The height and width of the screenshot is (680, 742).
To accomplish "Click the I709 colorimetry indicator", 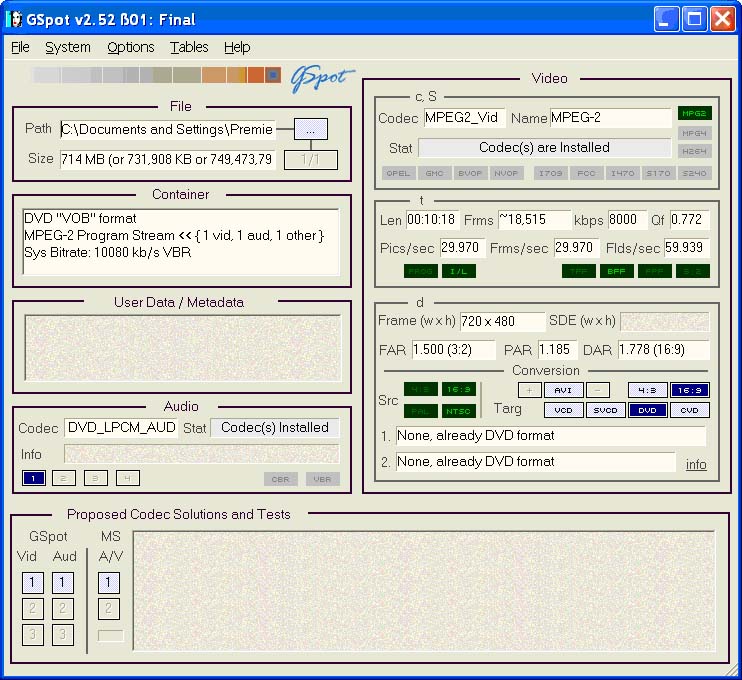I will tap(551, 173).
